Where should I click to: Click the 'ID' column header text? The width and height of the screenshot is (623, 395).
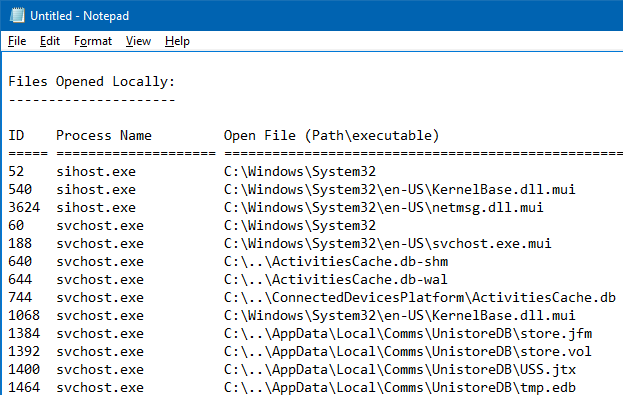click(x=16, y=136)
